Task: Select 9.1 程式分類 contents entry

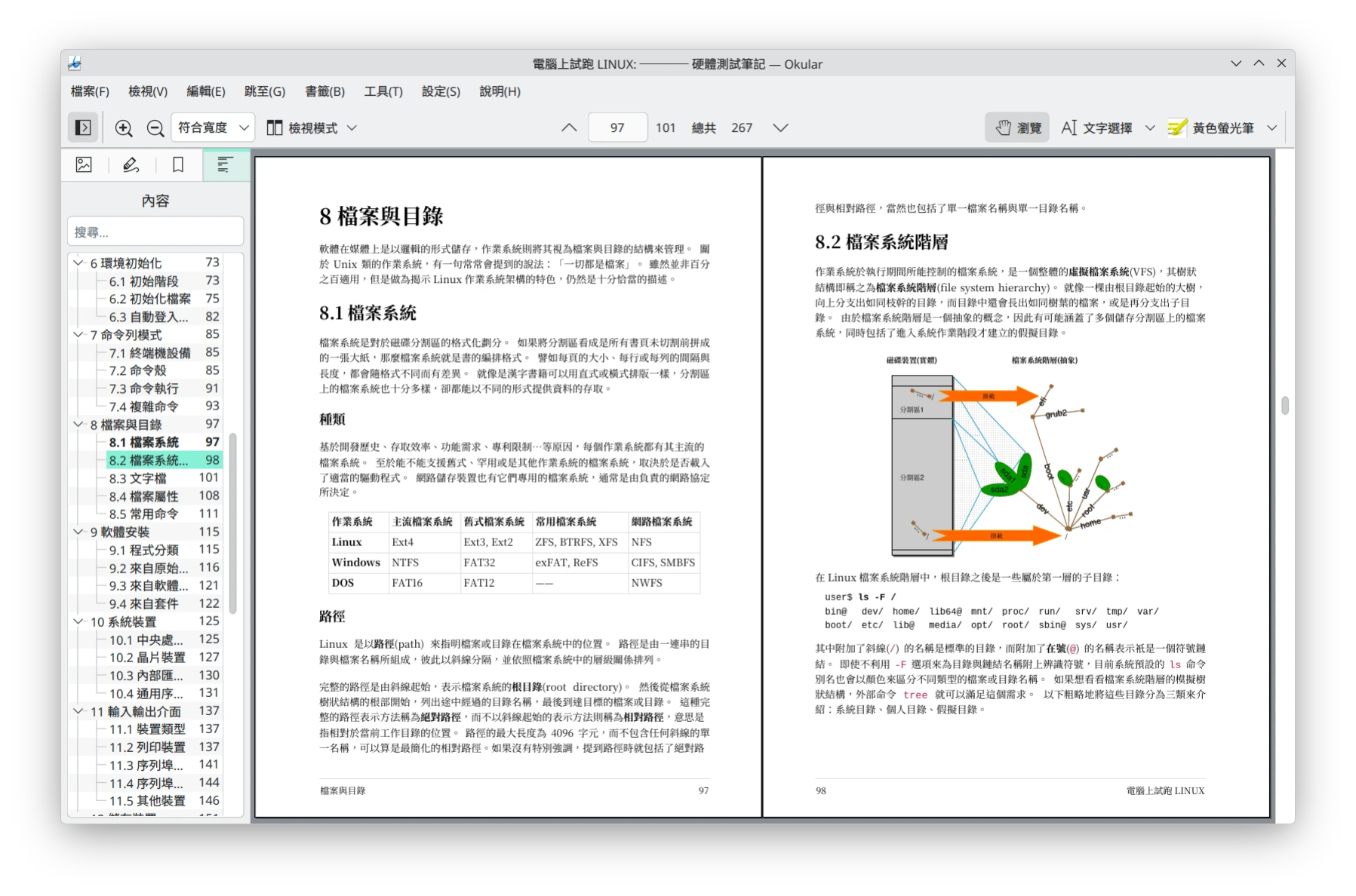Action: (x=143, y=550)
